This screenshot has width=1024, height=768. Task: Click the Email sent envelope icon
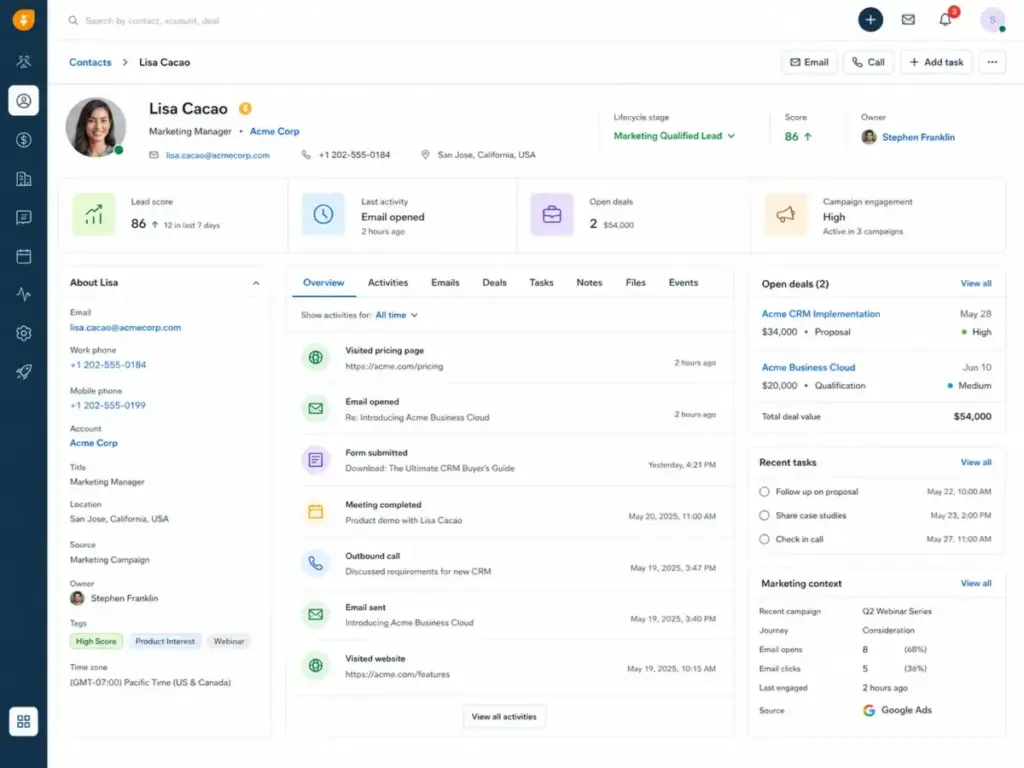pyautogui.click(x=315, y=614)
